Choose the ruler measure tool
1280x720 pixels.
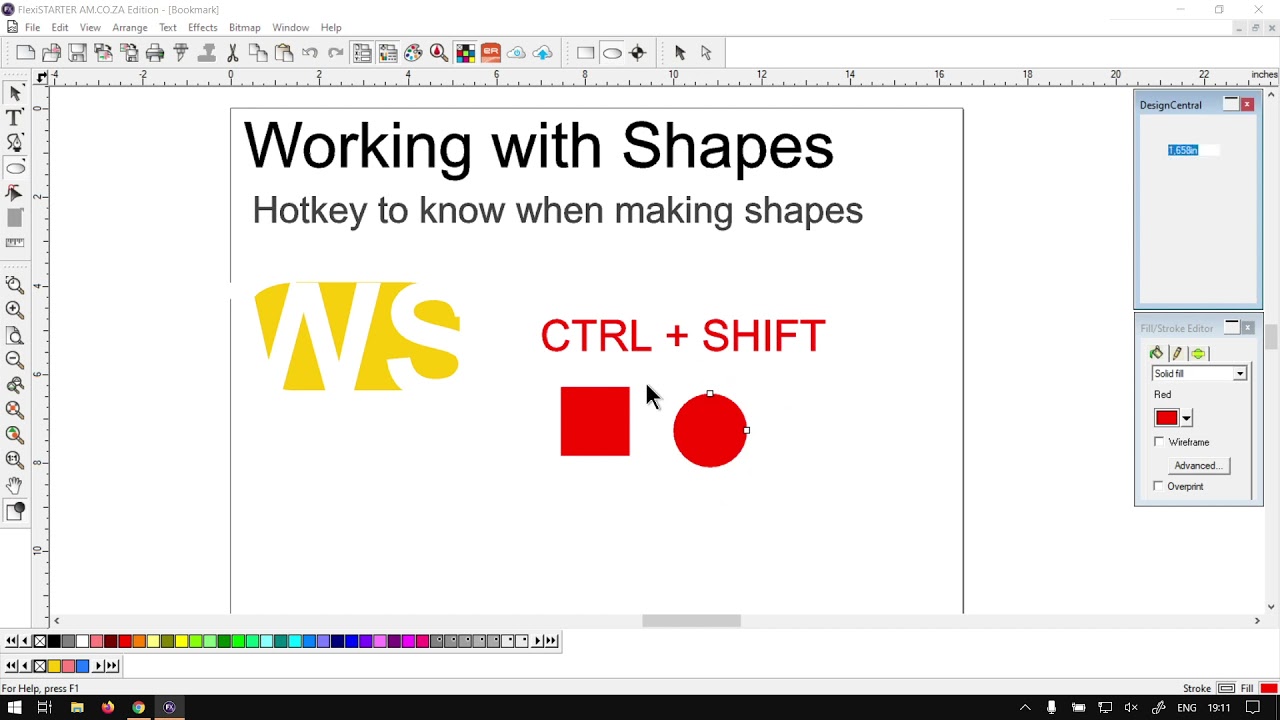pyautogui.click(x=15, y=243)
